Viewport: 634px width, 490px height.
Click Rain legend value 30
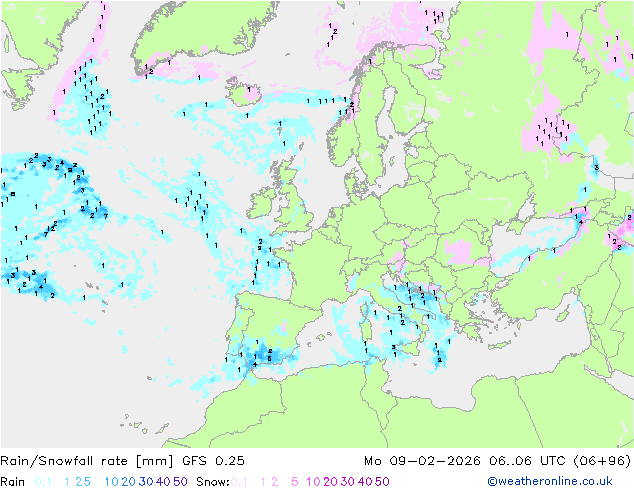pos(146,482)
